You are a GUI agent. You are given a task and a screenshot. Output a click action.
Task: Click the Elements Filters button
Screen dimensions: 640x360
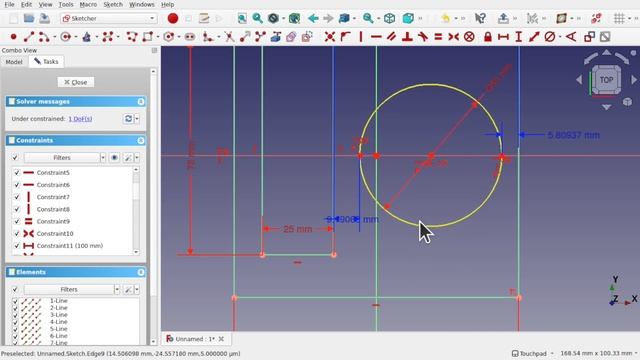[x=69, y=289]
